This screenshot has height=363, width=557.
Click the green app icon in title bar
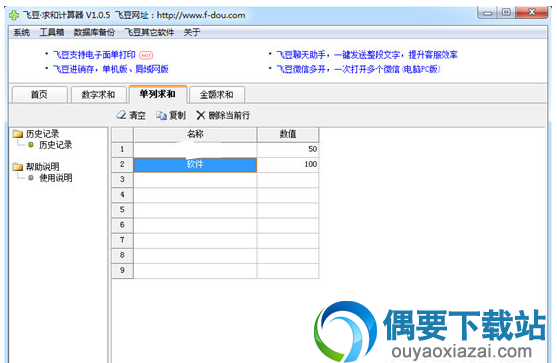(x=14, y=15)
